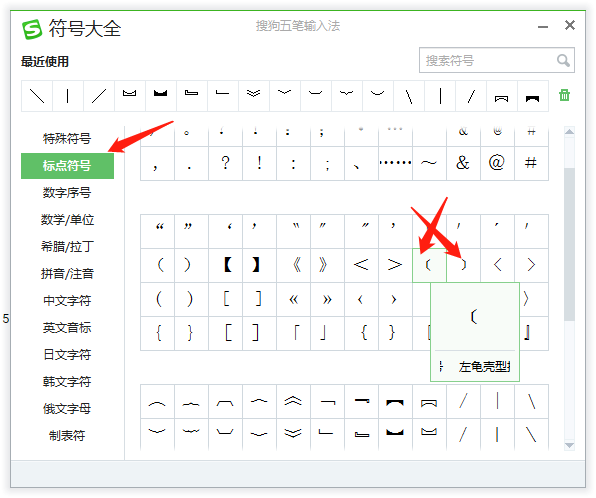The height and width of the screenshot is (498, 596).
Task: Insert the 「 left corner bracket
Action: click(293, 333)
